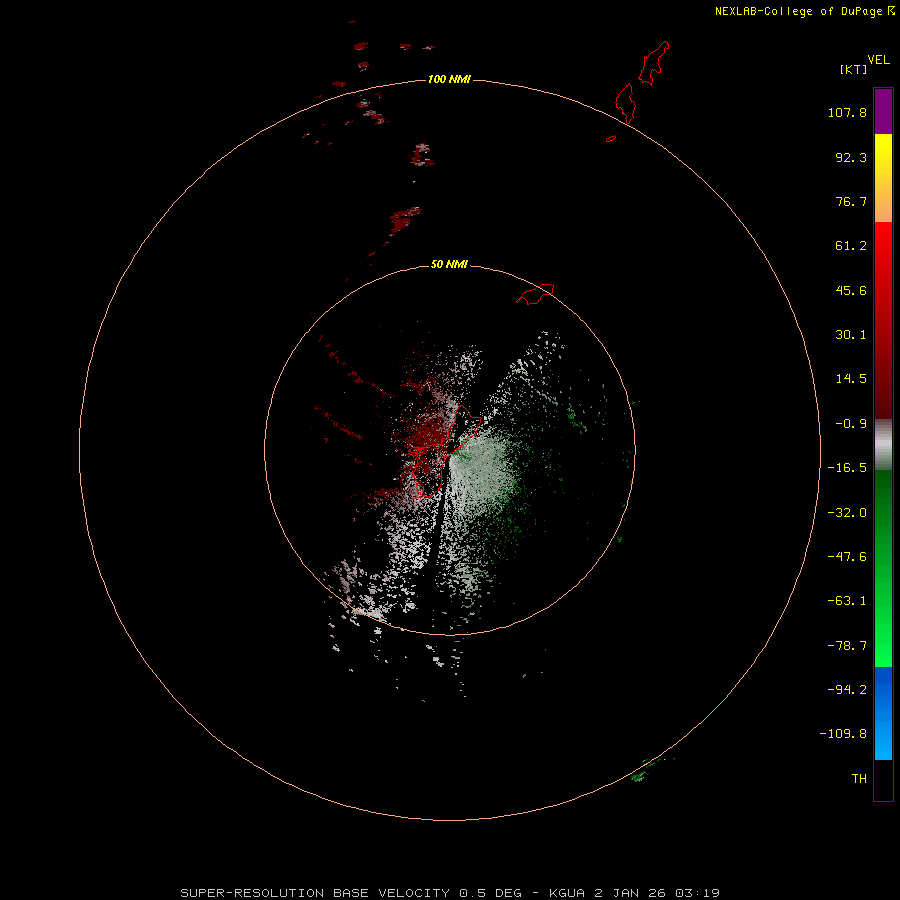
Task: Click the island outline crossing the 100 NMI ring
Action: [625, 103]
